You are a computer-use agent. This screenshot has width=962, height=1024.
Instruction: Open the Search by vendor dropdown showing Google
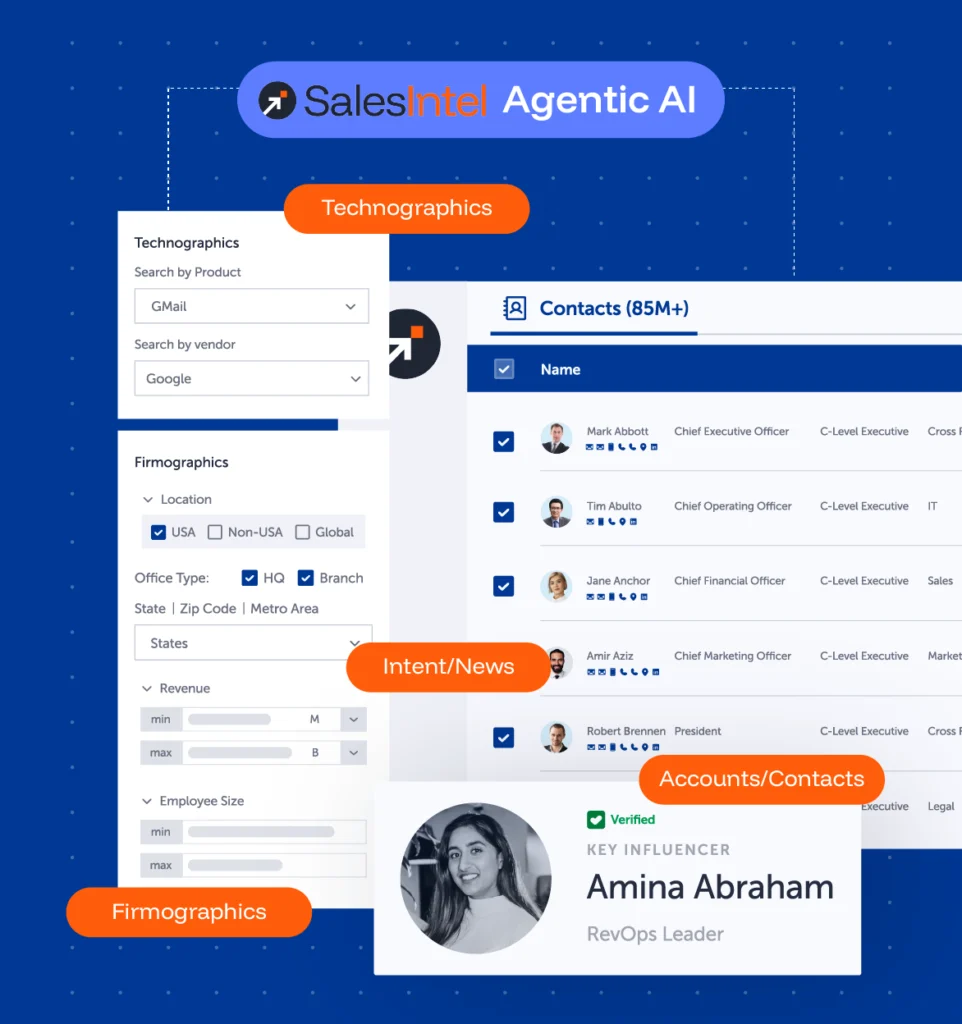[251, 379]
